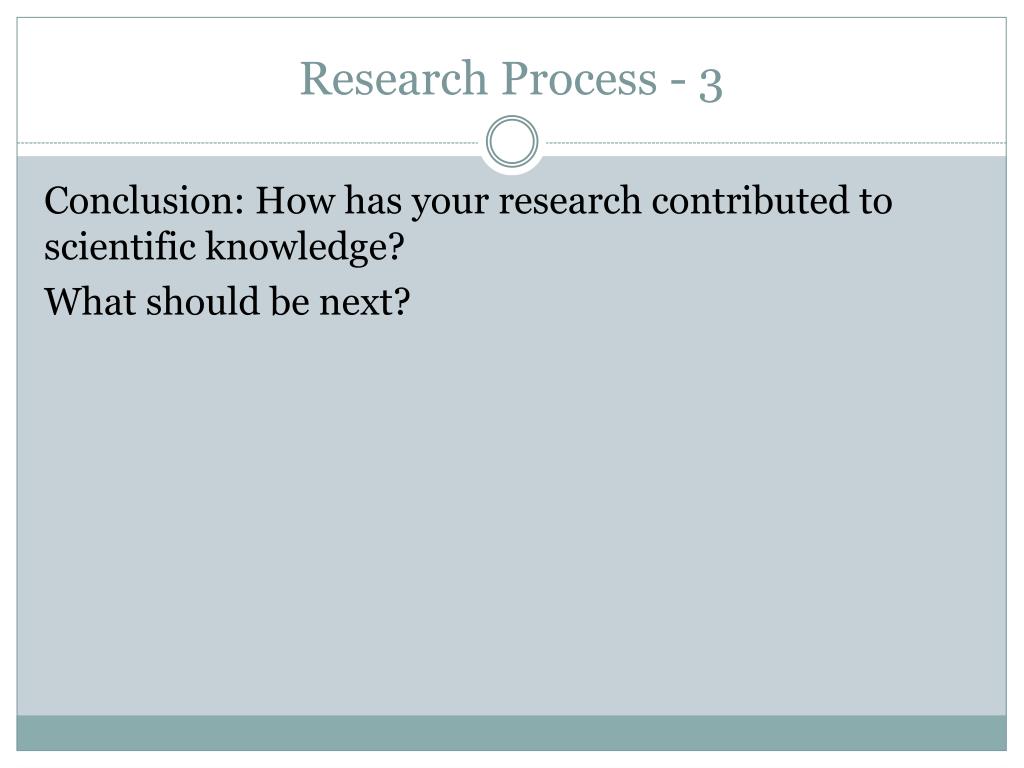Click the word next? in the body text

[364, 303]
